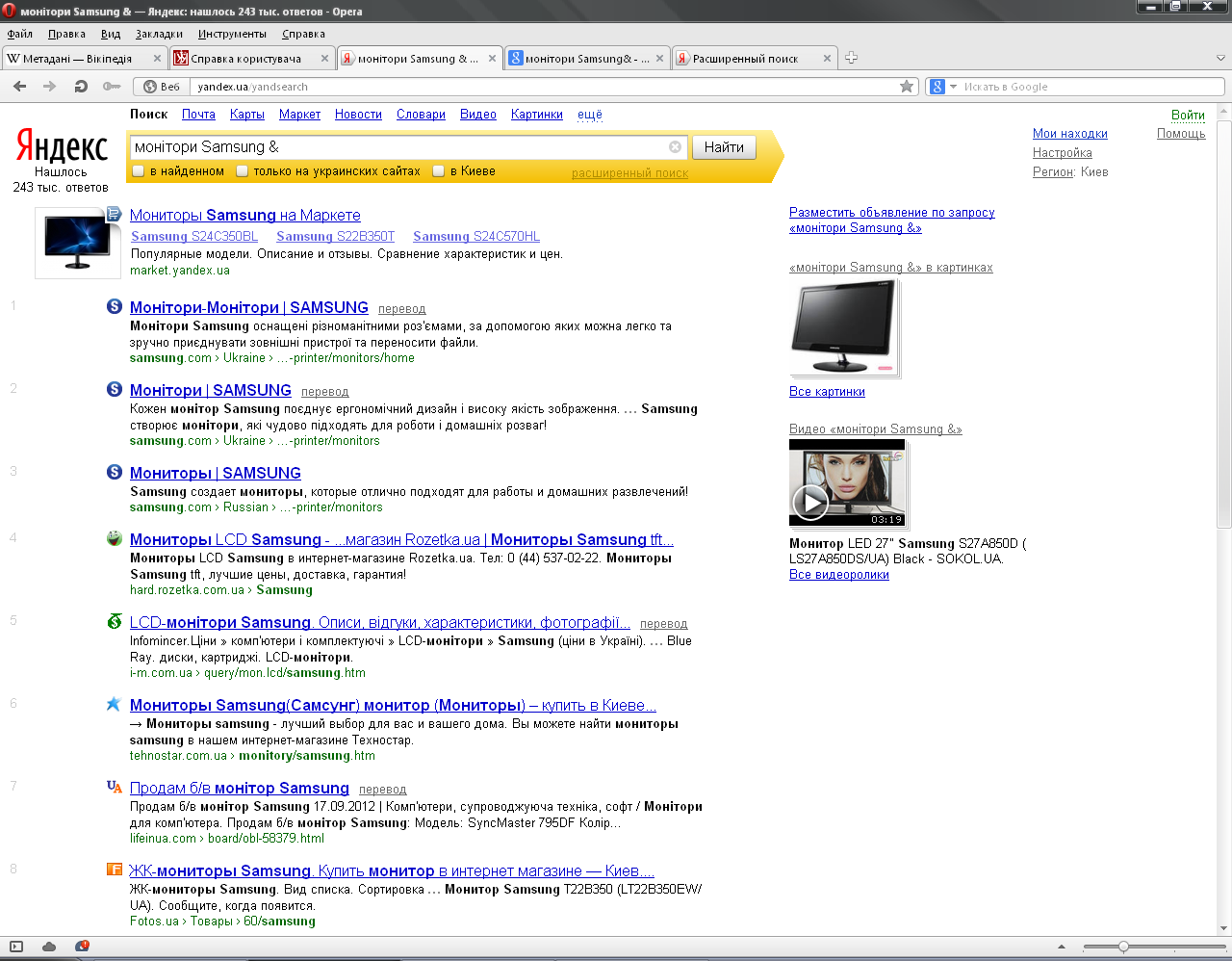Open the Market monitor thumbnail
The image size is (1232, 961).
point(77,243)
